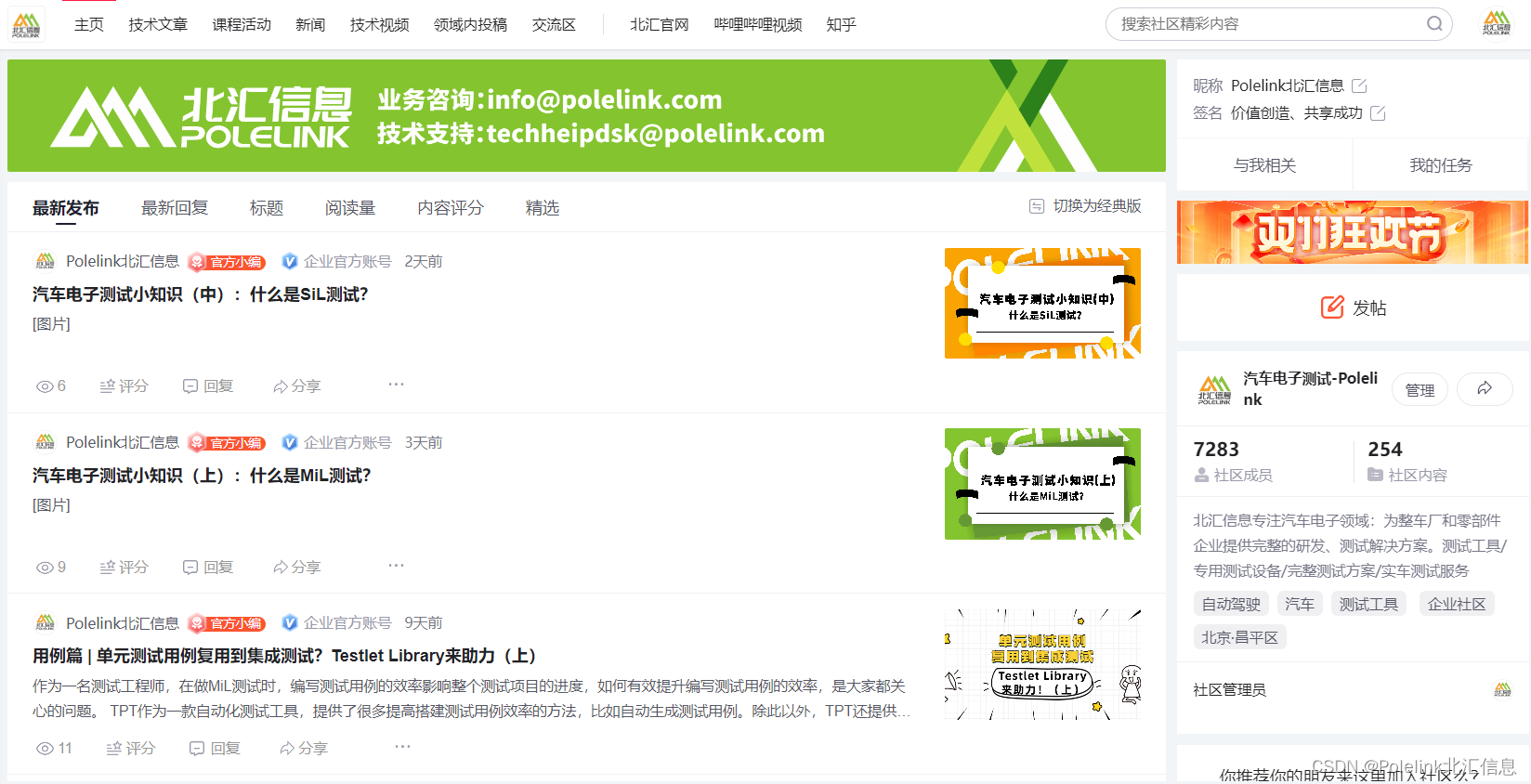Reply to the MiL post
This screenshot has height=784, width=1531.
(x=208, y=568)
